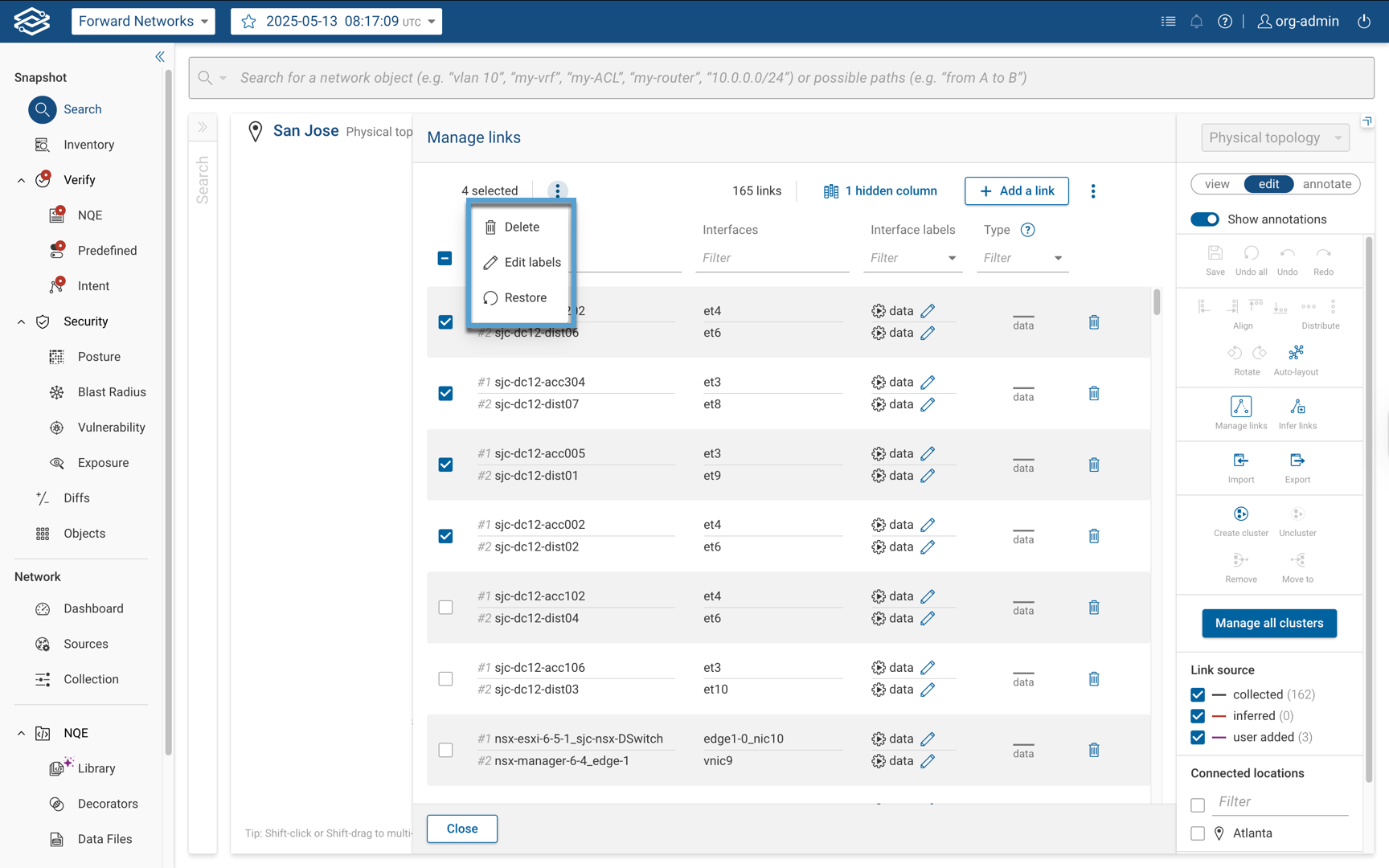Open the Physical topology dropdown

click(1274, 137)
